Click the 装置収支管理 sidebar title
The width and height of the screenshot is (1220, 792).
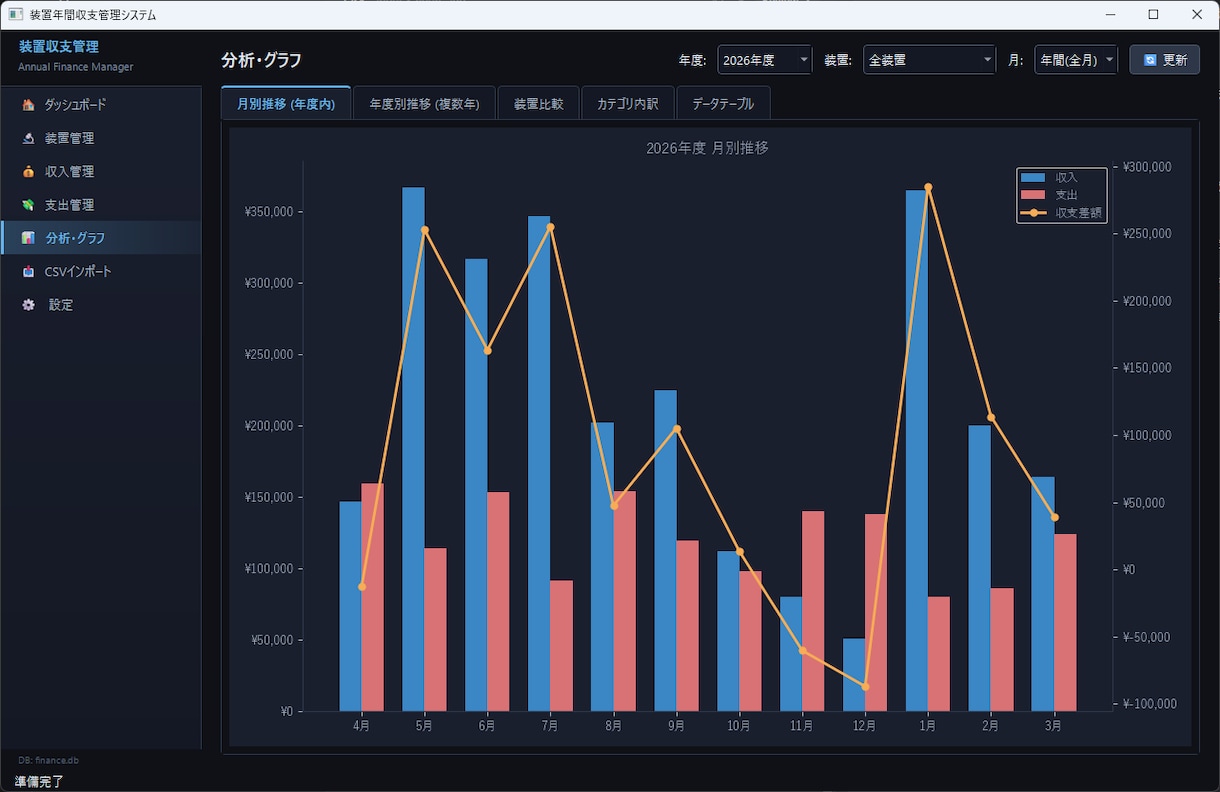click(58, 47)
